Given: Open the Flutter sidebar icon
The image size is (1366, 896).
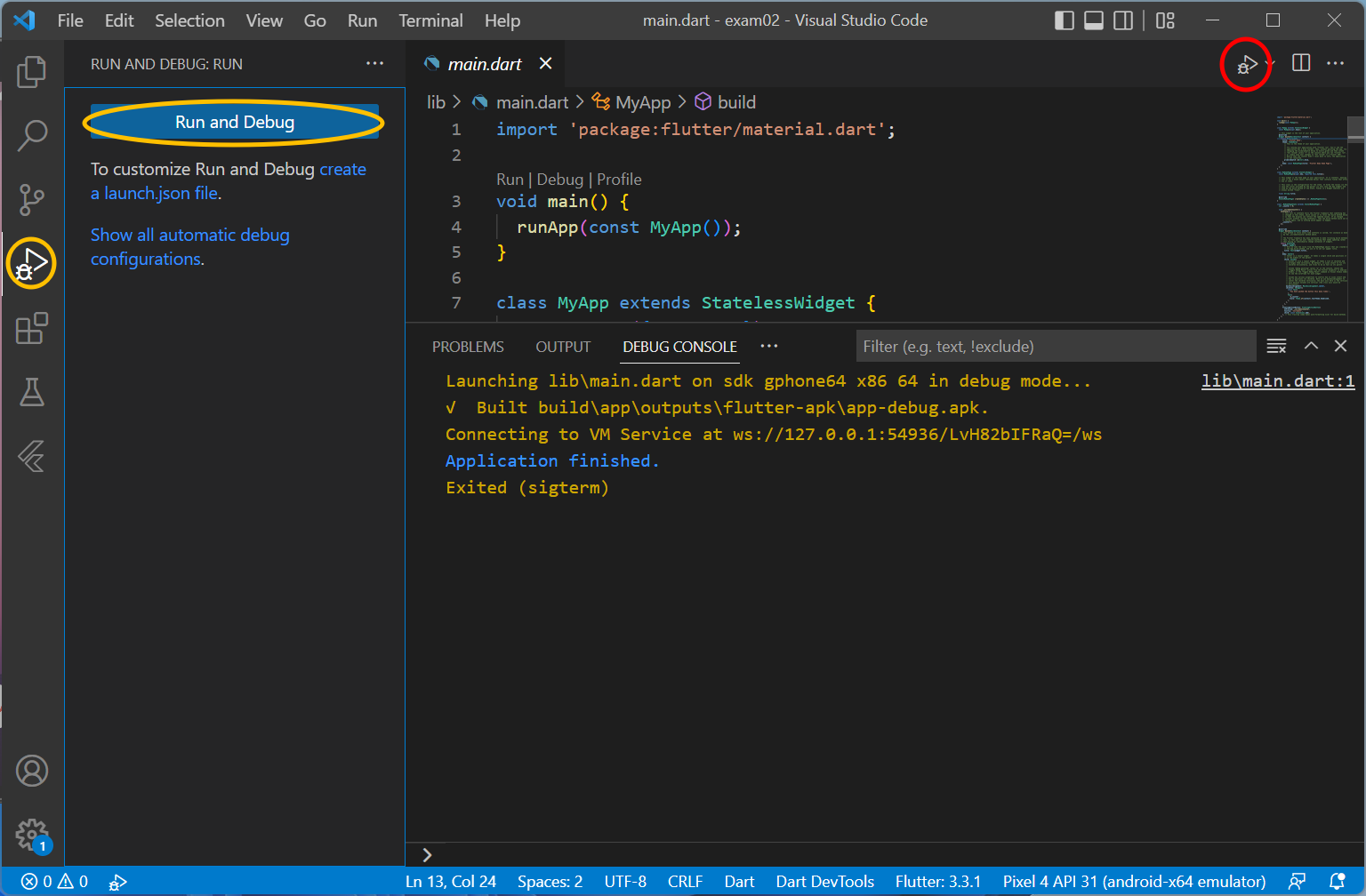Looking at the screenshot, I should 32,457.
